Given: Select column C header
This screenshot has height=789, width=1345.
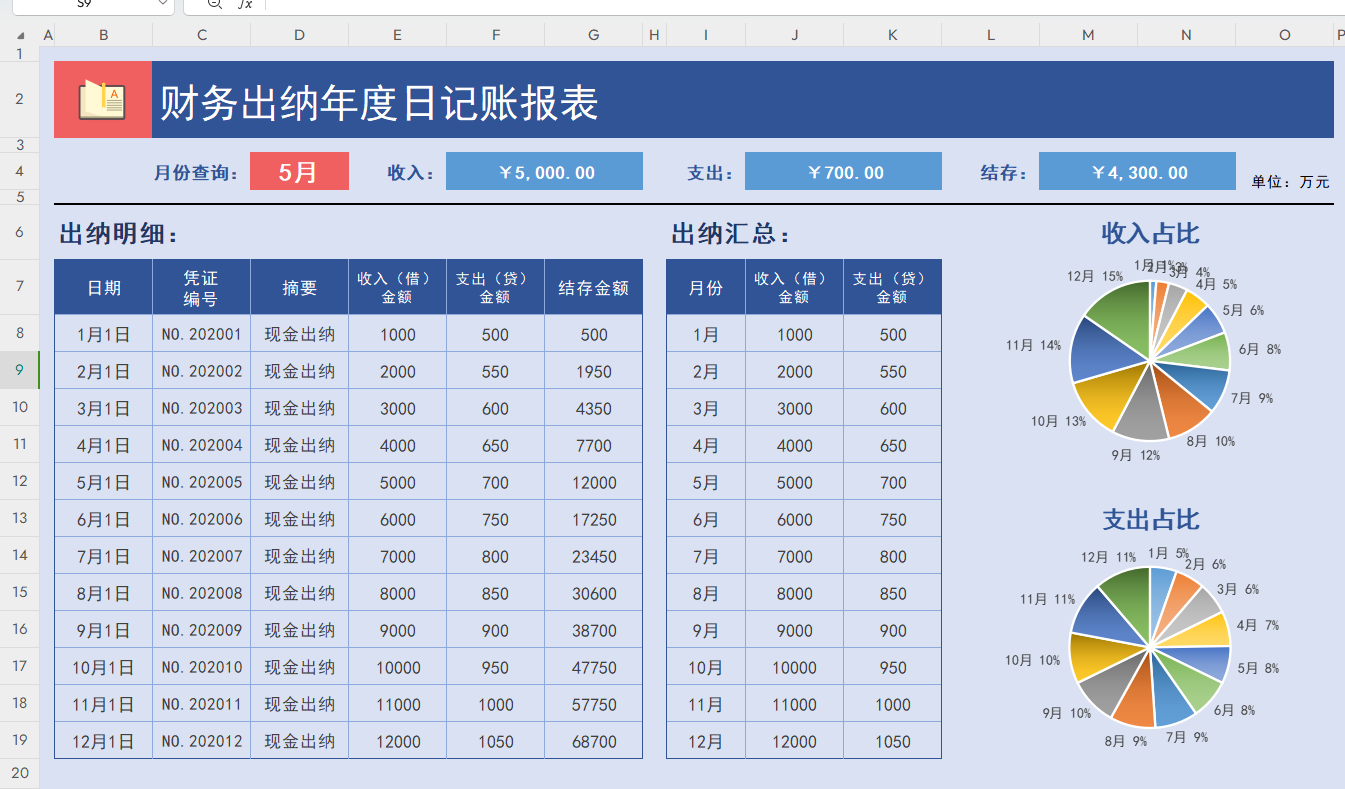Looking at the screenshot, I should [x=201, y=35].
